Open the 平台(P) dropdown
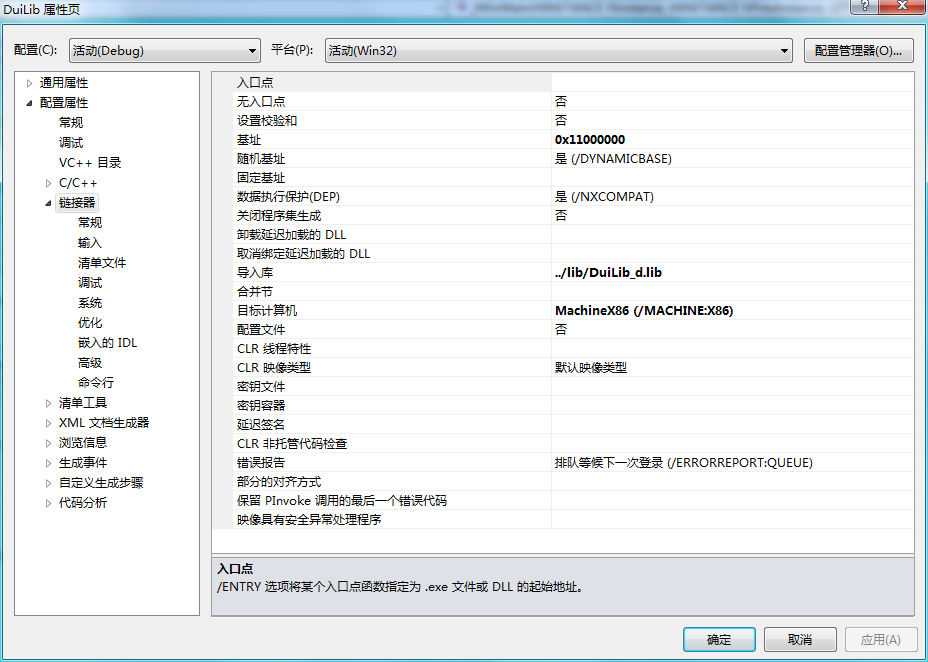Image resolution: width=928 pixels, height=662 pixels. click(559, 51)
